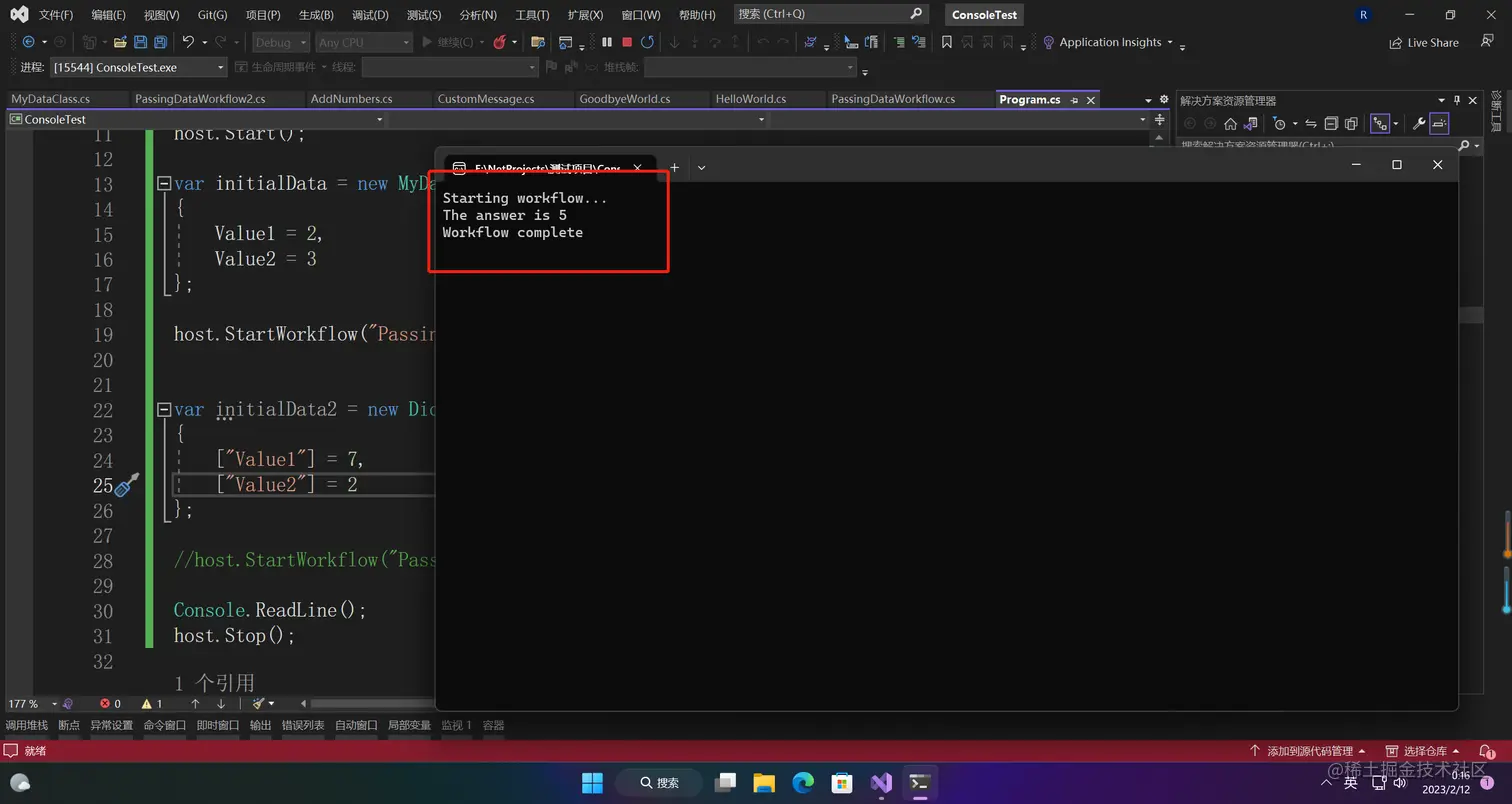Collapse All in Solution Explorer toolbar
Image resolution: width=1512 pixels, height=804 pixels.
[x=1331, y=124]
